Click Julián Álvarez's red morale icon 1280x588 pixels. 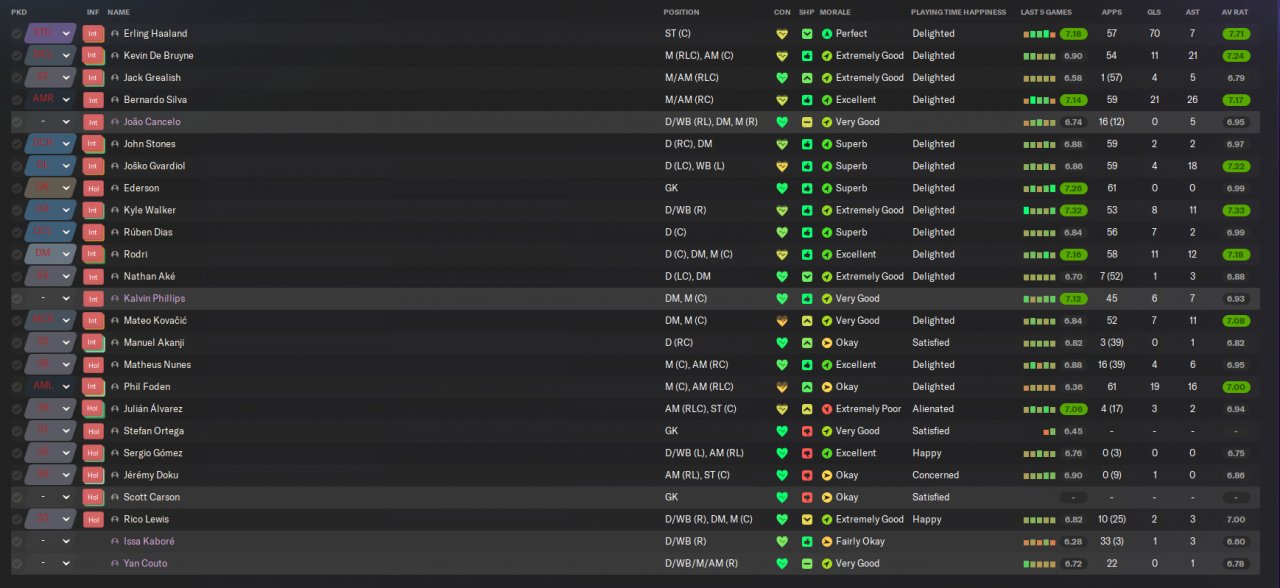pyautogui.click(x=826, y=409)
